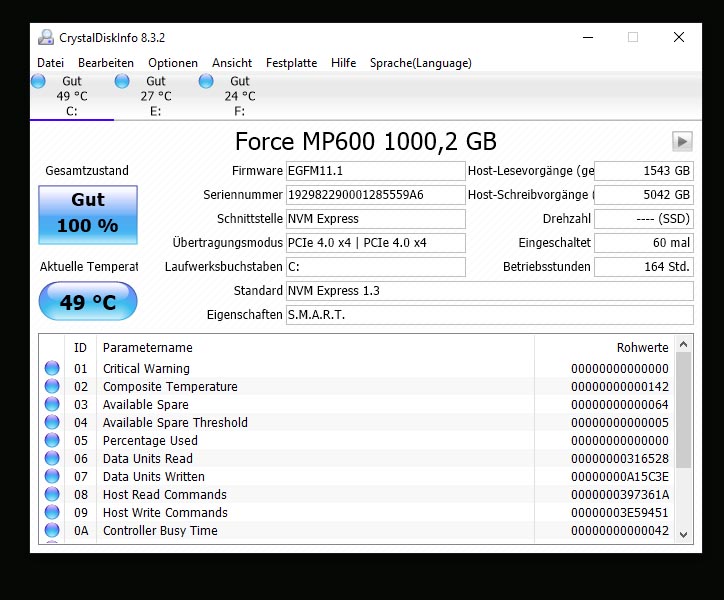Click the blue status orb for drive F:
Image resolution: width=724 pixels, height=600 pixels.
206,81
